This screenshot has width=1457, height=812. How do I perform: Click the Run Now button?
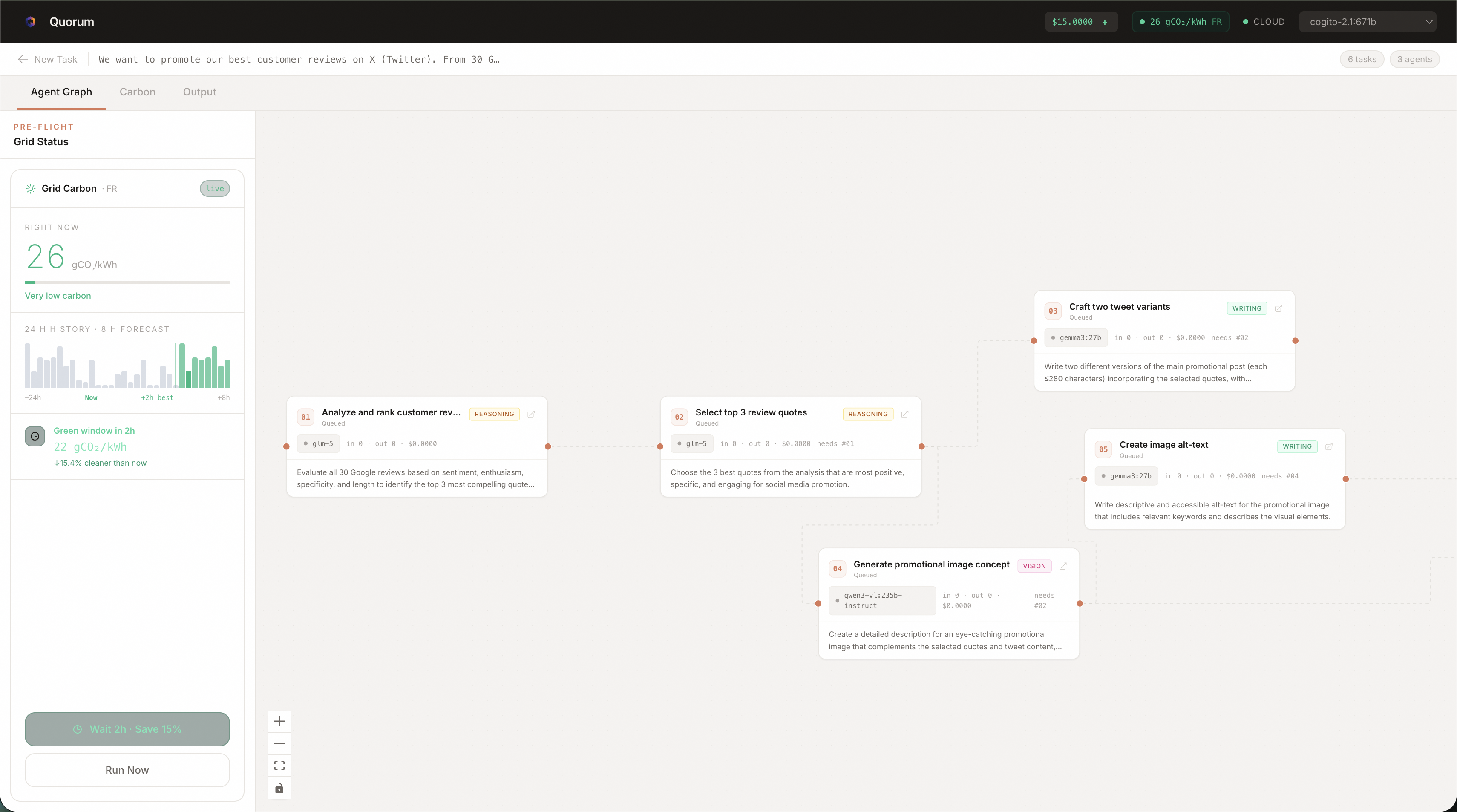tap(127, 769)
